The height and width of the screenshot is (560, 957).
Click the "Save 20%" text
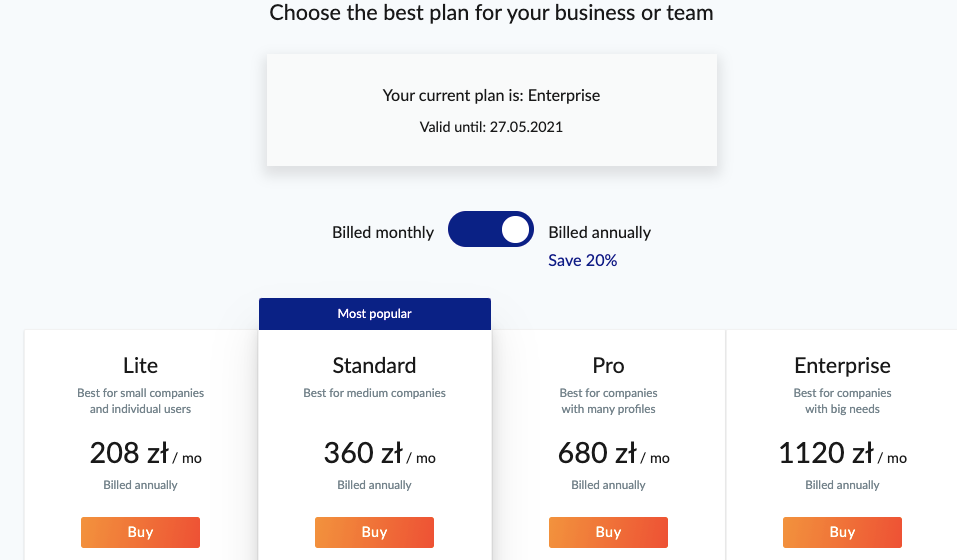pyautogui.click(x=582, y=260)
